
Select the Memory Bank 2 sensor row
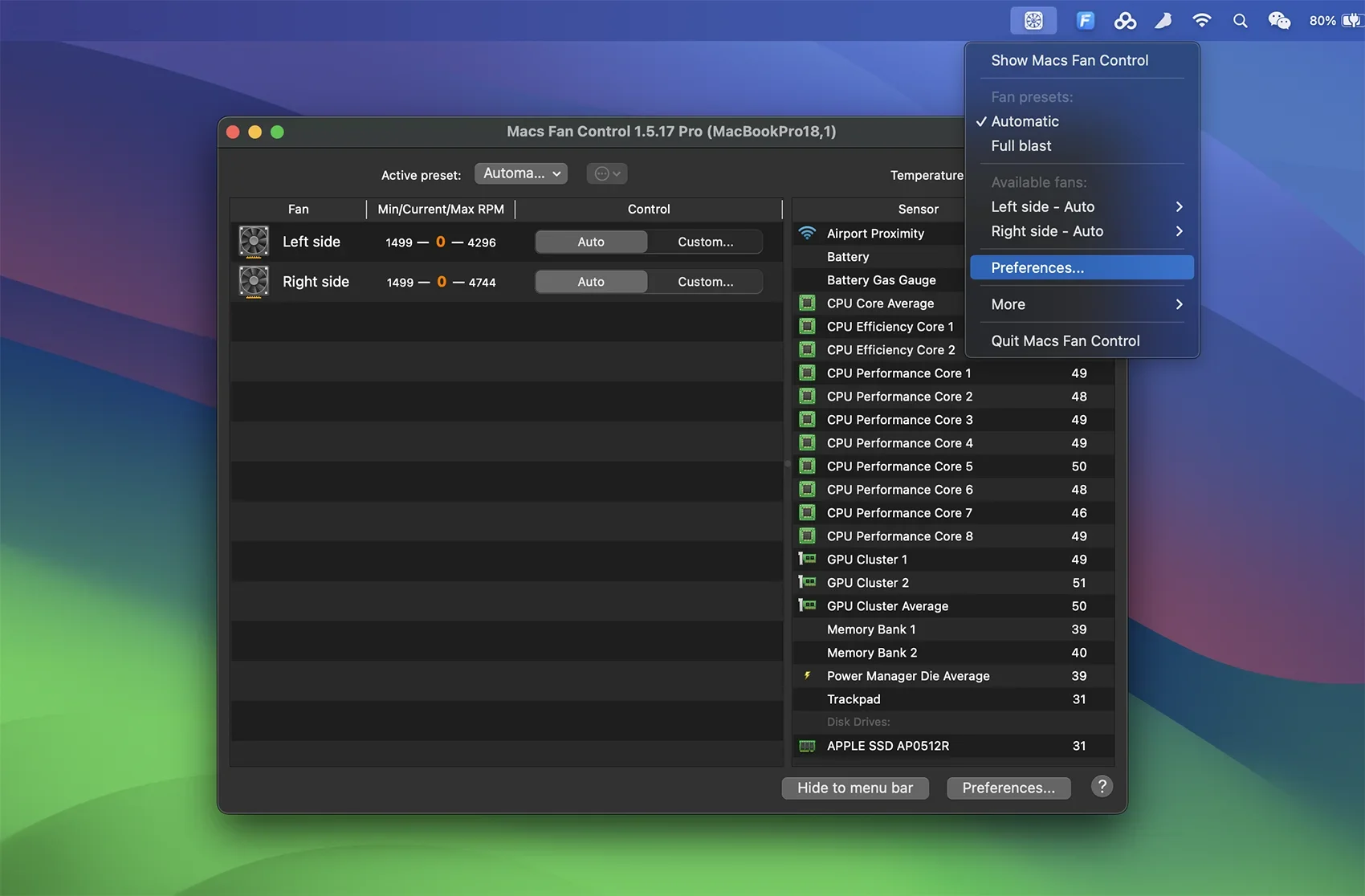[x=953, y=653]
